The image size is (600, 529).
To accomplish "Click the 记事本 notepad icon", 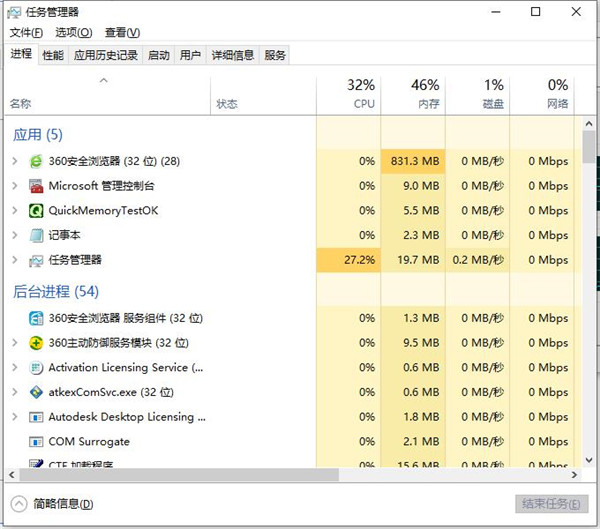I will point(36,235).
